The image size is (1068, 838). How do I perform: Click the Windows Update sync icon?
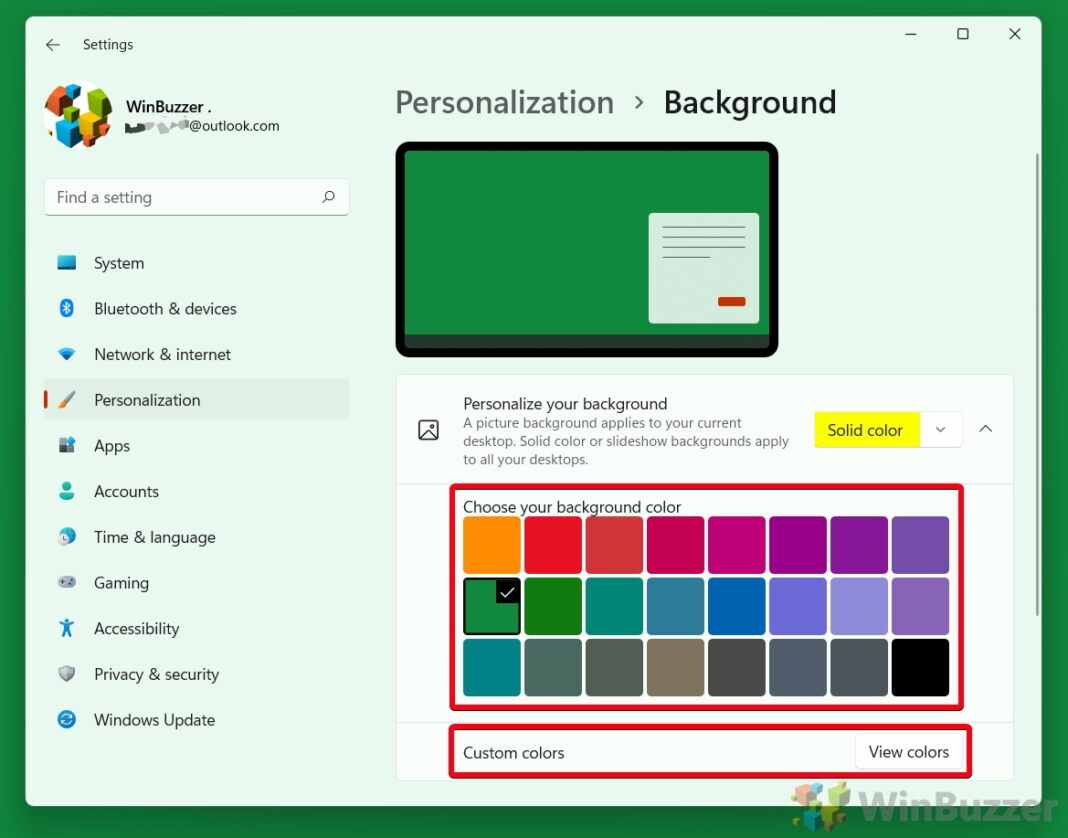coord(67,719)
